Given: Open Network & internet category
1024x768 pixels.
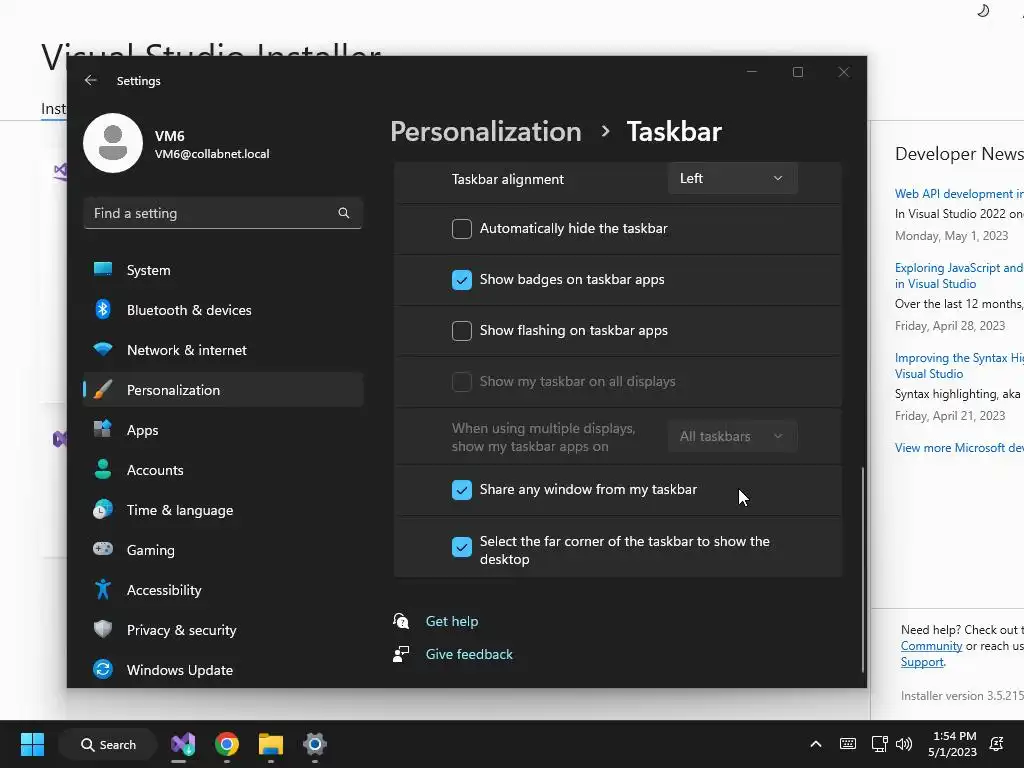Looking at the screenshot, I should (223, 350).
